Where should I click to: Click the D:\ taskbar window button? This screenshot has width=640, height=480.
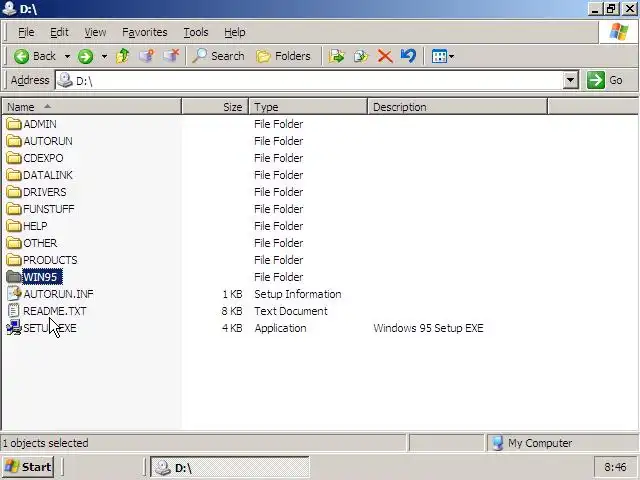(230, 467)
